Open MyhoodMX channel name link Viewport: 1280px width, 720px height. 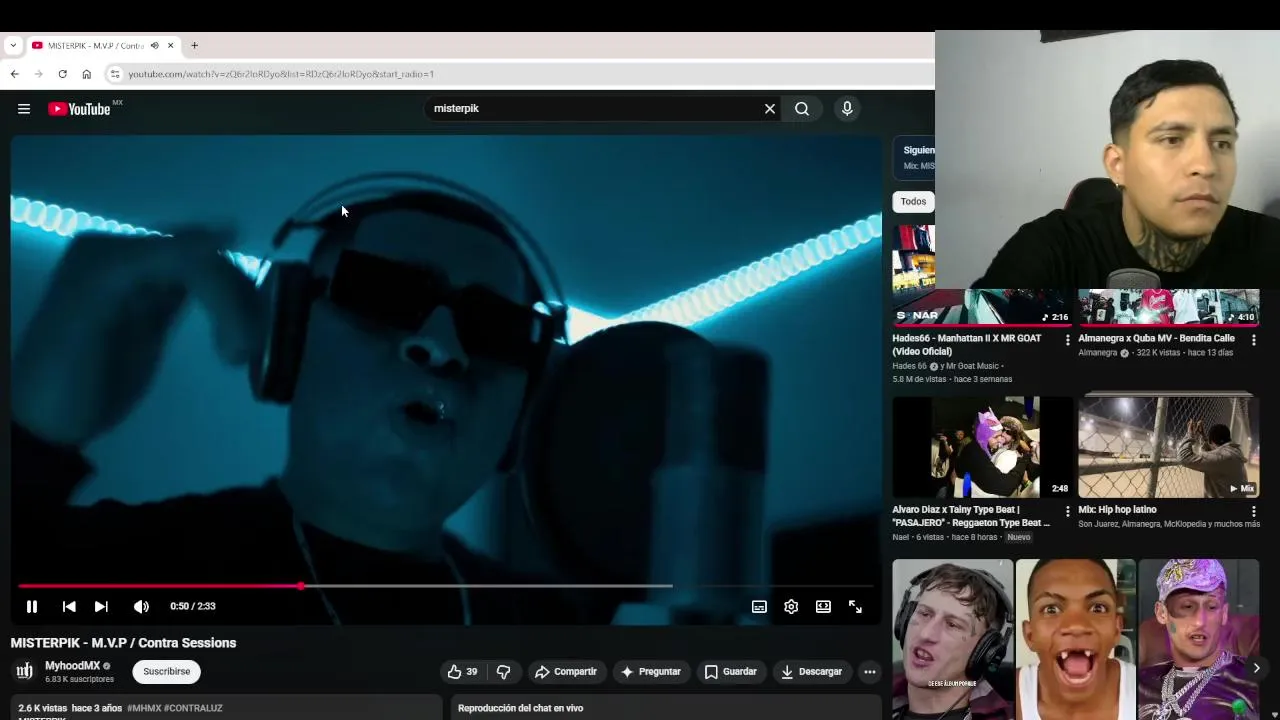pyautogui.click(x=72, y=666)
